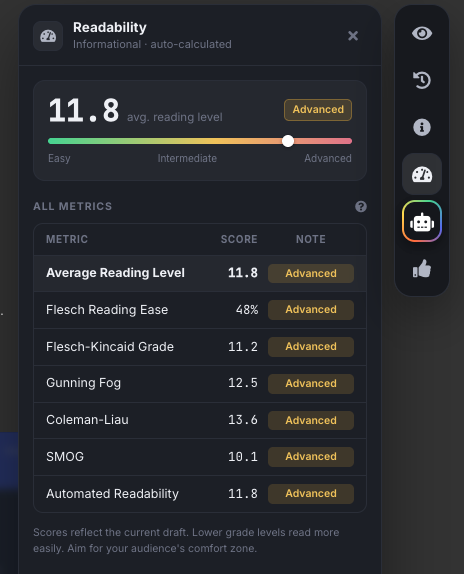Viewport: 464px width, 574px height.
Task: Click the SCORE column header
Action: click(x=239, y=239)
